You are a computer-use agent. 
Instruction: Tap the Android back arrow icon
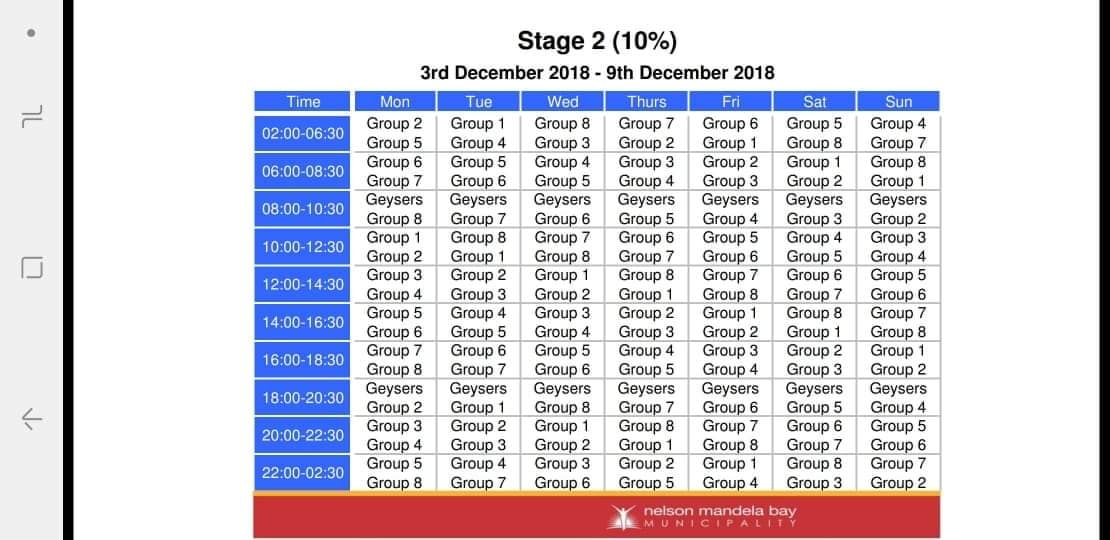tap(31, 419)
